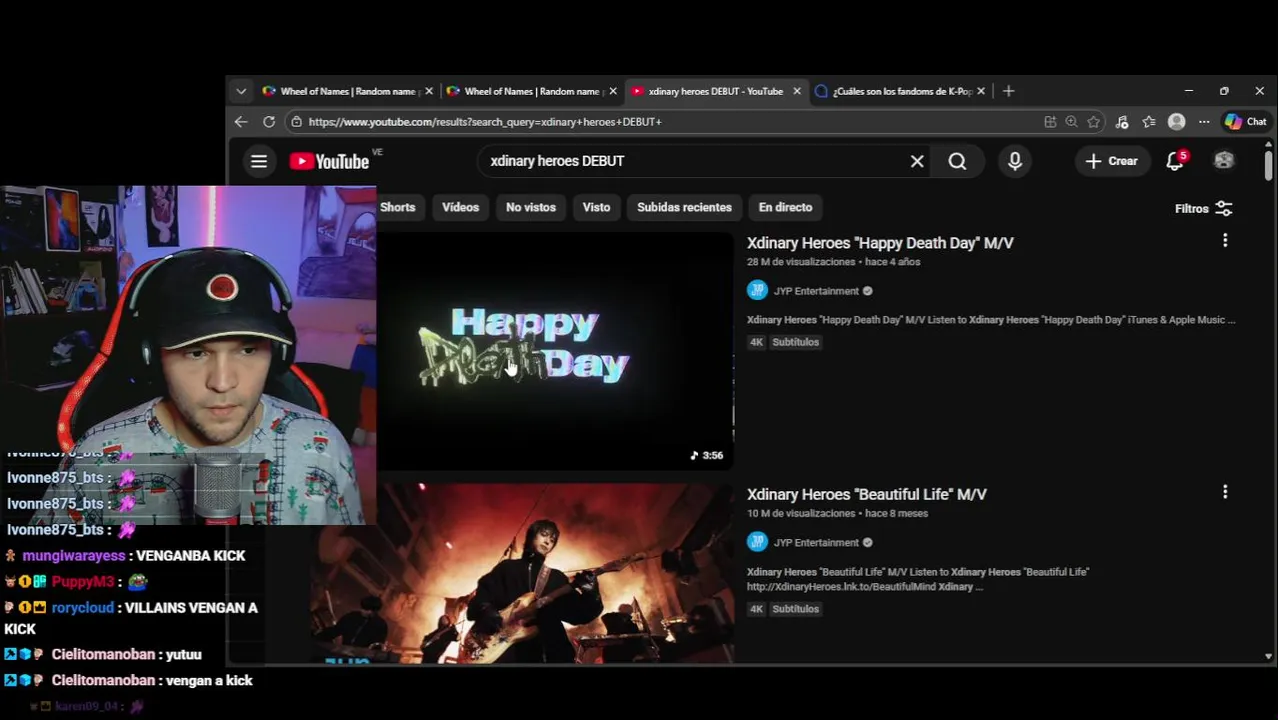Visit the JYP Entertainment channel name under Beautiful Life
This screenshot has width=1278, height=720.
coord(816,542)
